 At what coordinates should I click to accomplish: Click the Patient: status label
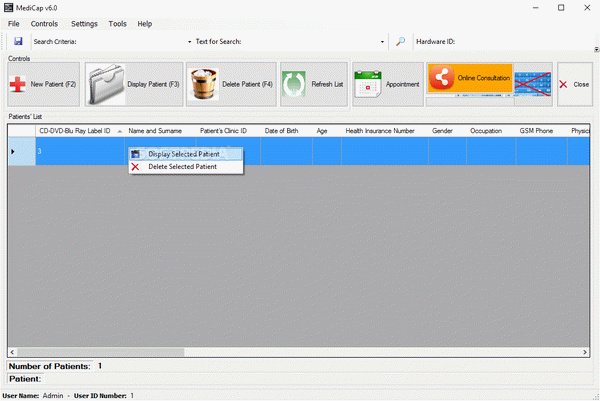coord(25,379)
